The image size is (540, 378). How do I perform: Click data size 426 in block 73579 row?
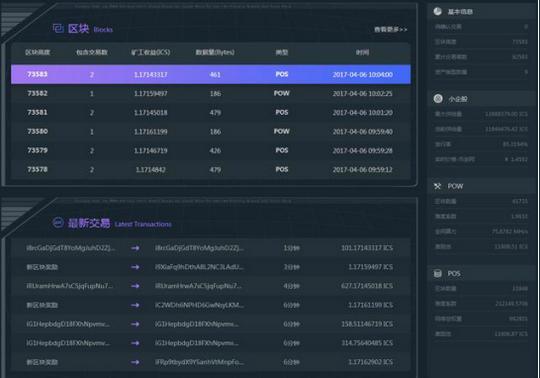point(215,150)
